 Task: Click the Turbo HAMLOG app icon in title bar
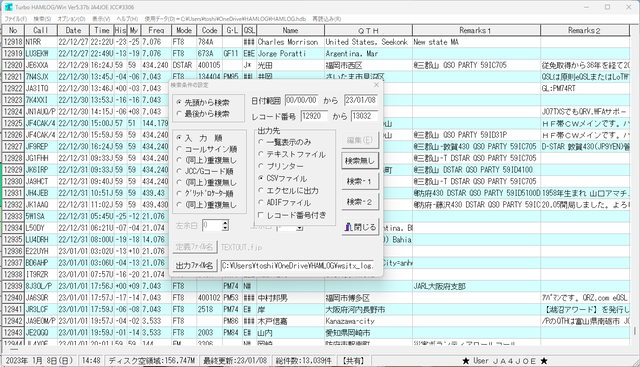(x=8, y=7)
